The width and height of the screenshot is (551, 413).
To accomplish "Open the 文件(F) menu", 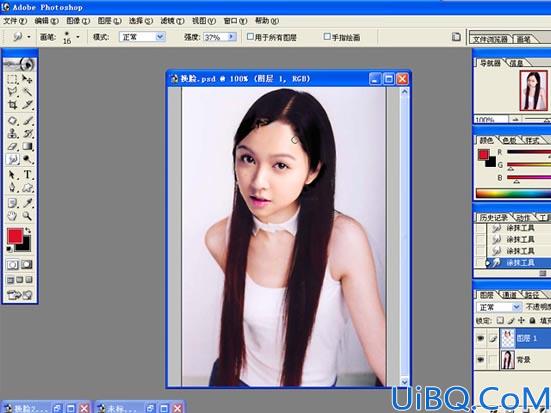I will (x=15, y=21).
